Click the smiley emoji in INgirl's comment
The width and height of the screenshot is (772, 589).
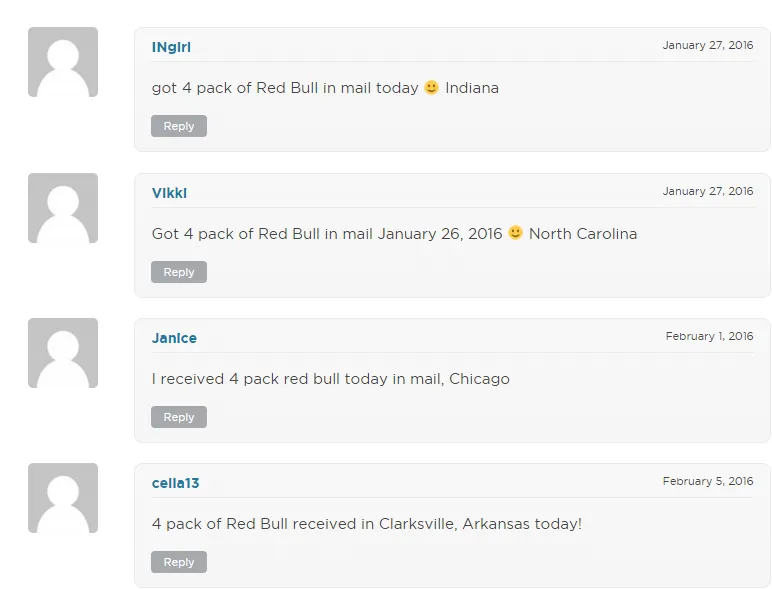coord(432,87)
